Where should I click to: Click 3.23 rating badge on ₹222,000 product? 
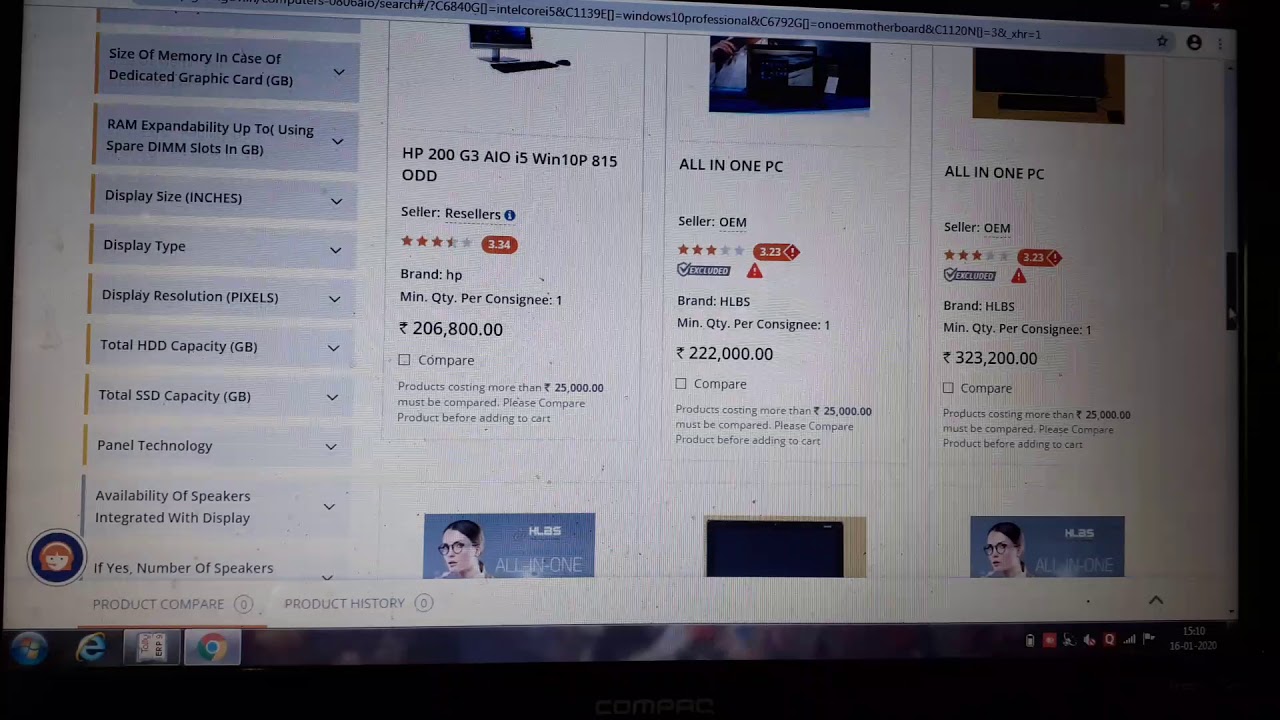pyautogui.click(x=776, y=252)
